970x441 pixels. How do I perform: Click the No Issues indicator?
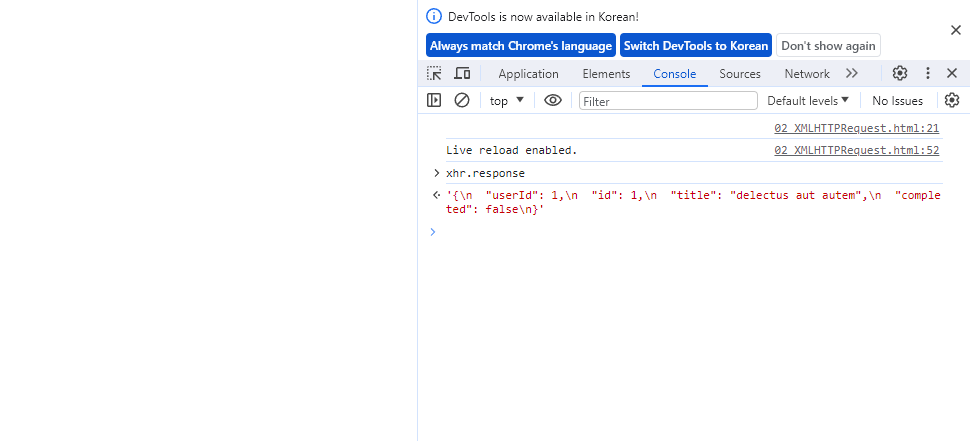(x=898, y=101)
